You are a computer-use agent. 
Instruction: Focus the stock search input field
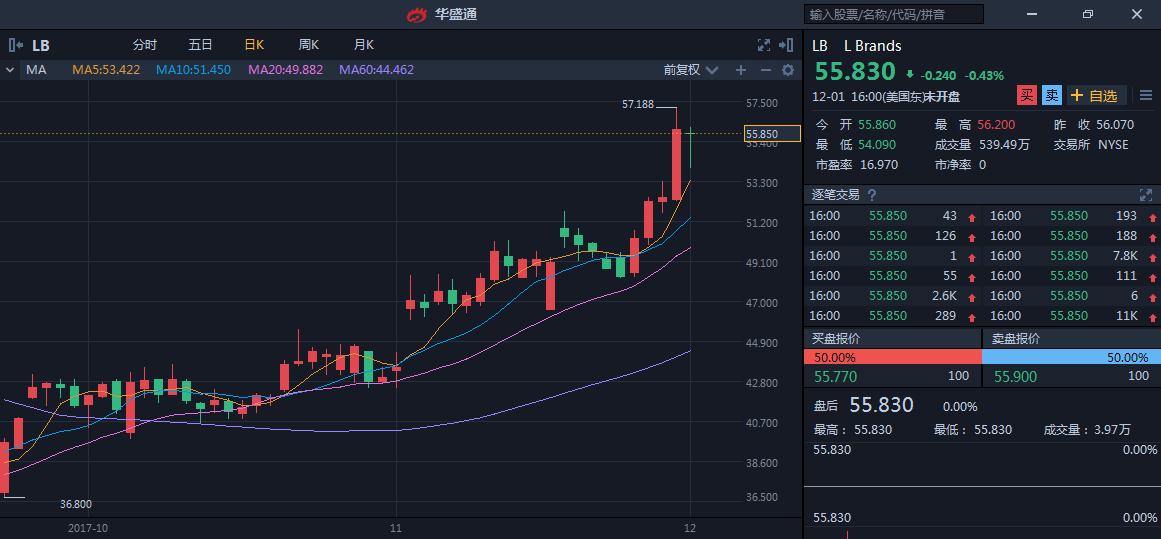(893, 14)
